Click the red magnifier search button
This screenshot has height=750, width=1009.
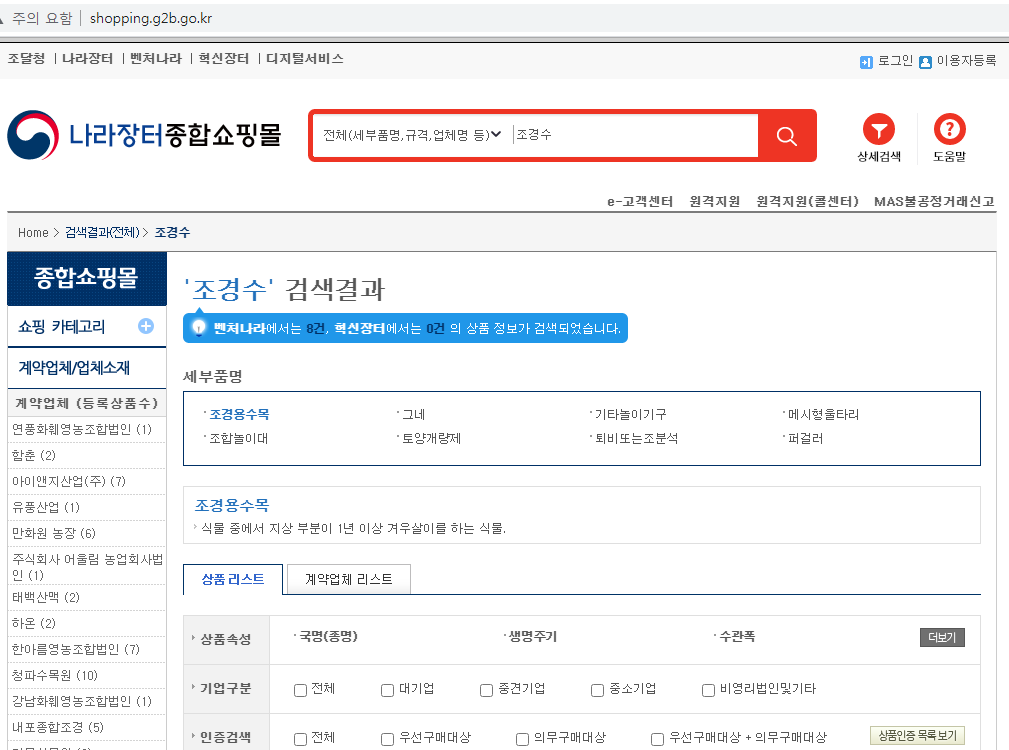[x=786, y=136]
